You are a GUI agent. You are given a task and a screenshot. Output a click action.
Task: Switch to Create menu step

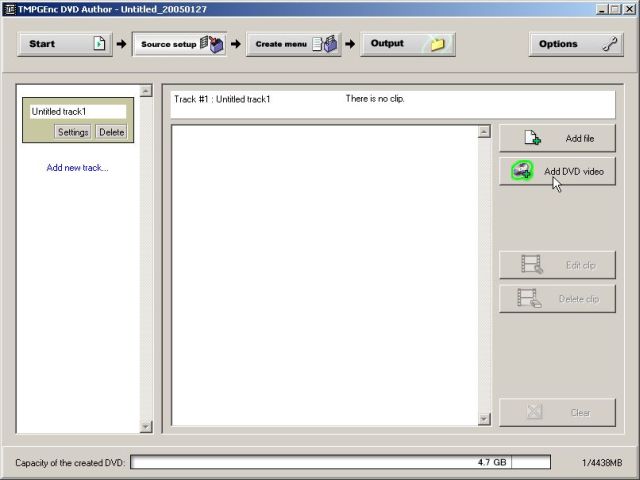tap(293, 44)
